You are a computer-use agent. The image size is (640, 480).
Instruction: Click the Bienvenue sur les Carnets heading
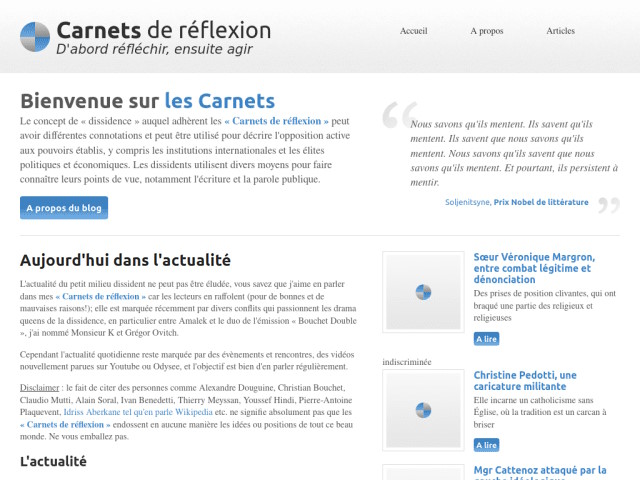[147, 101]
